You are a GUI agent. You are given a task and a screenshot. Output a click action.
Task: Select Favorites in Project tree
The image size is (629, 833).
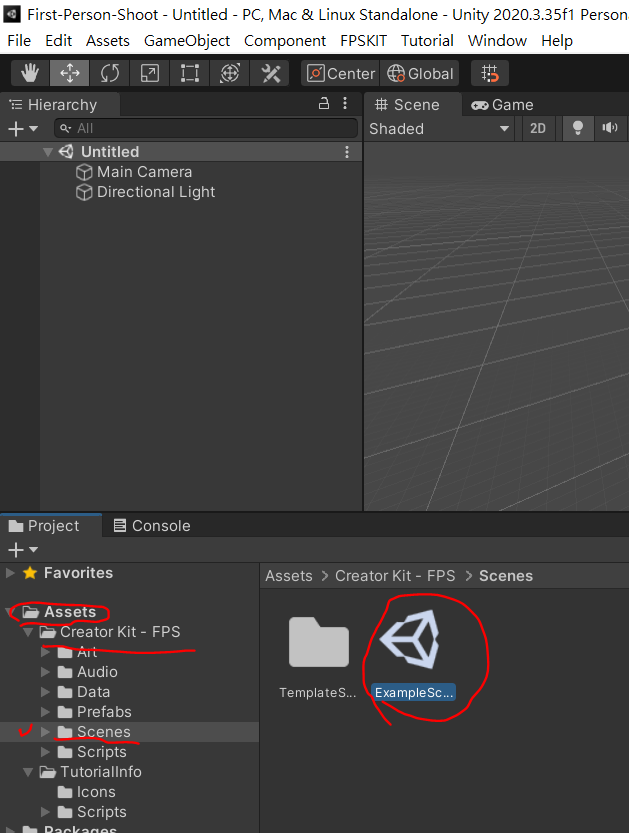(78, 573)
